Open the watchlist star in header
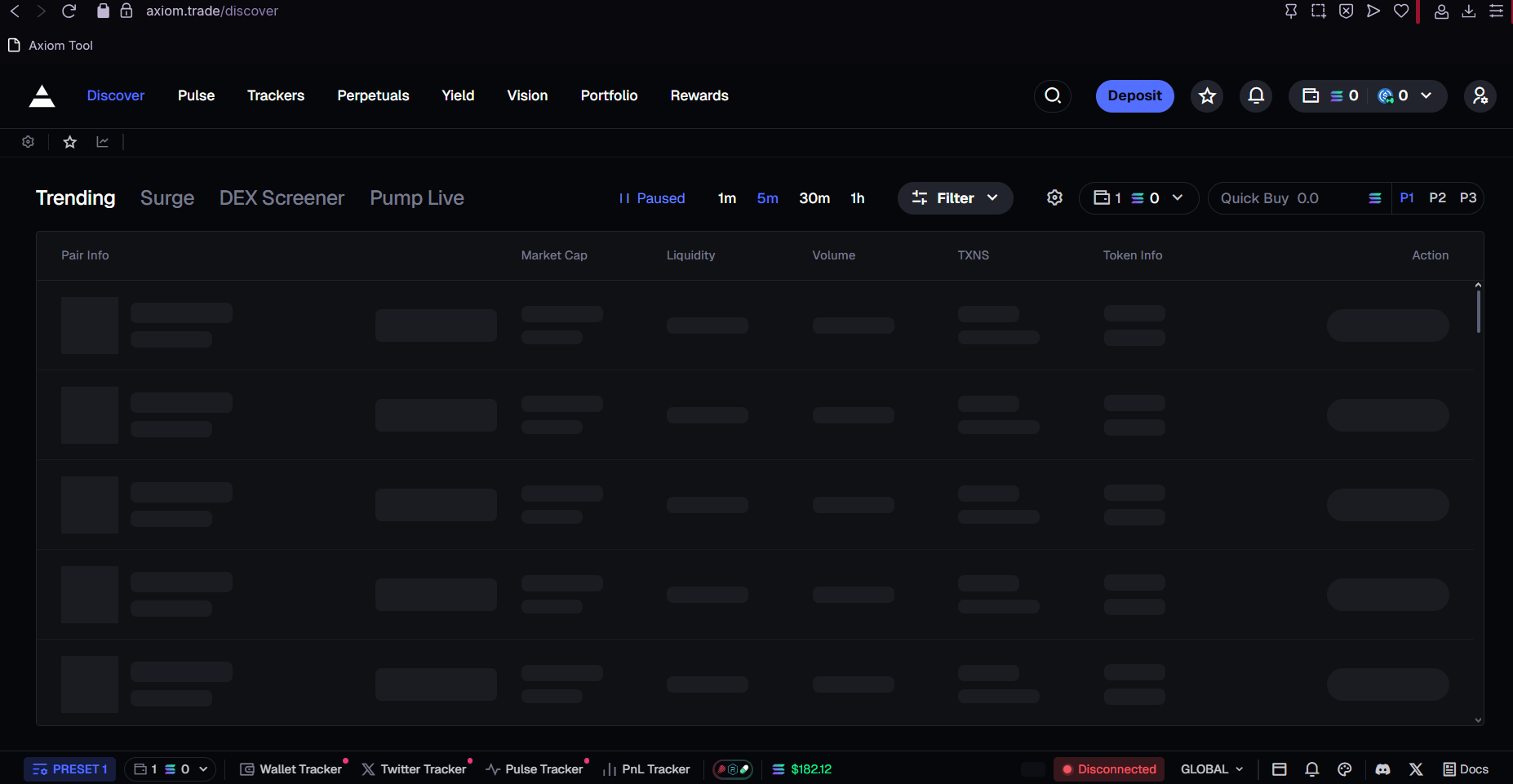1513x784 pixels. coord(1207,96)
